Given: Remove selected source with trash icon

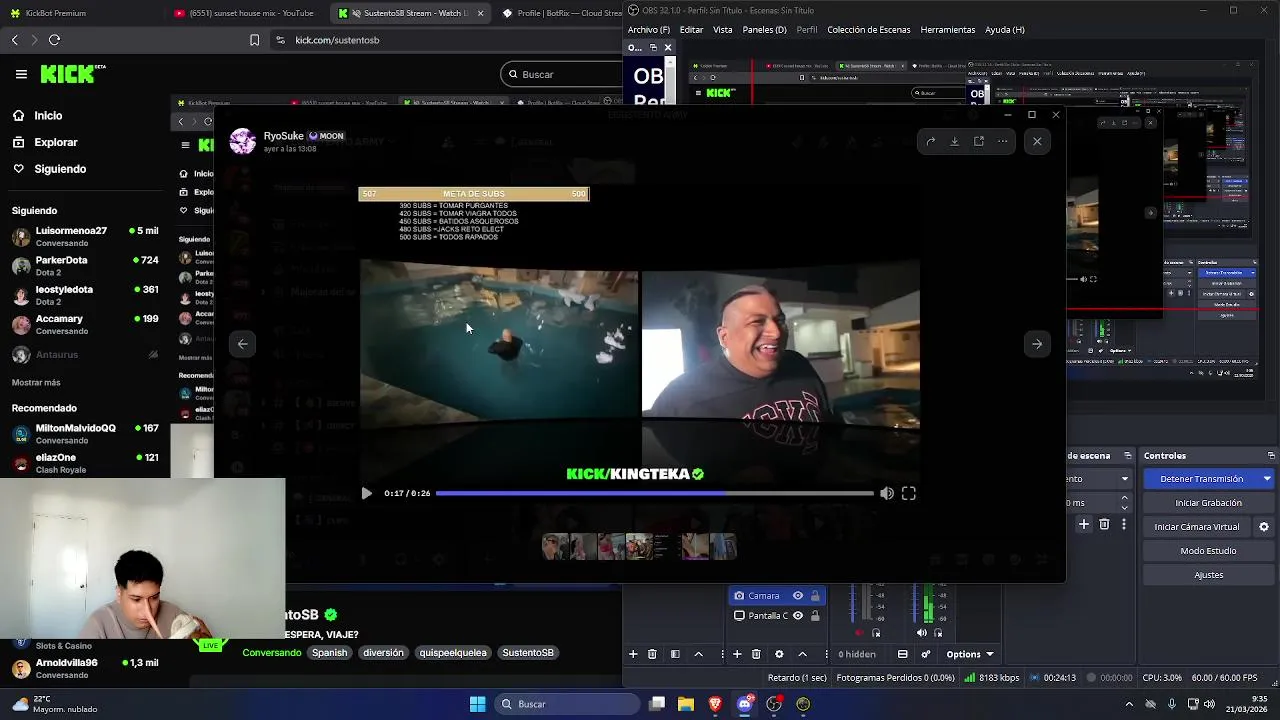Looking at the screenshot, I should click(x=756, y=654).
